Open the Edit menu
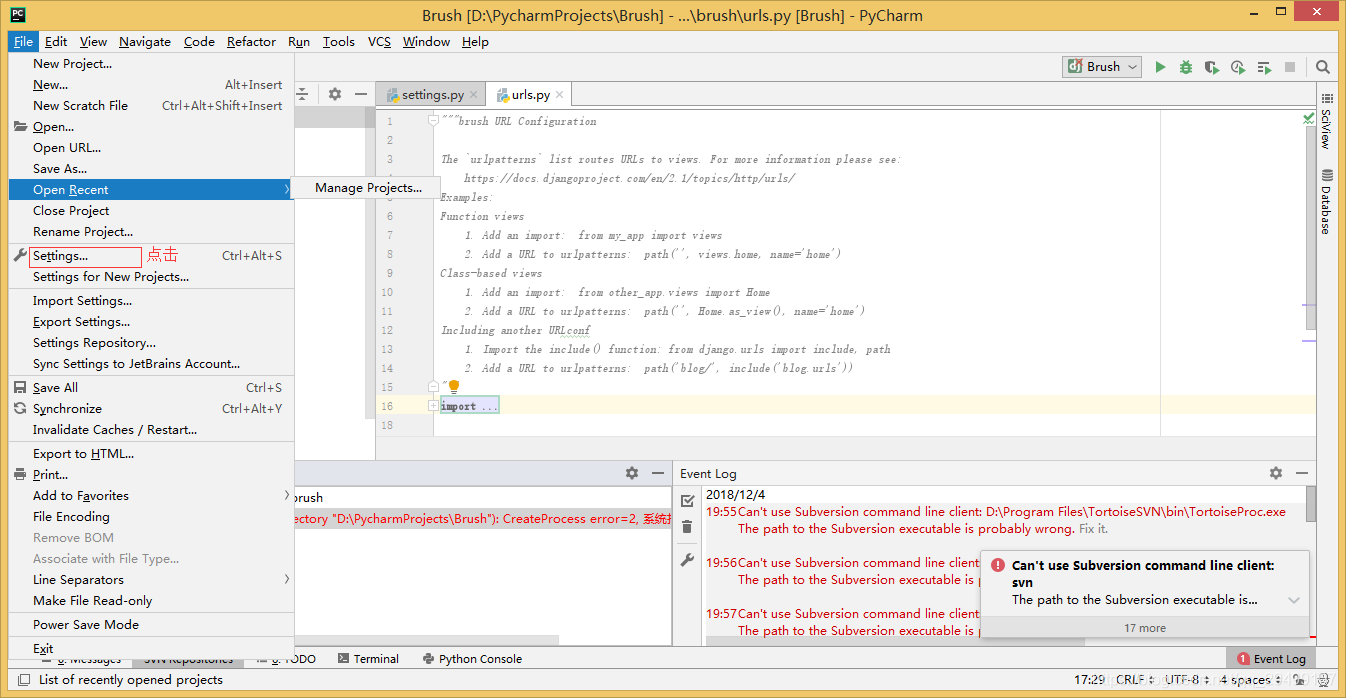 [x=56, y=42]
